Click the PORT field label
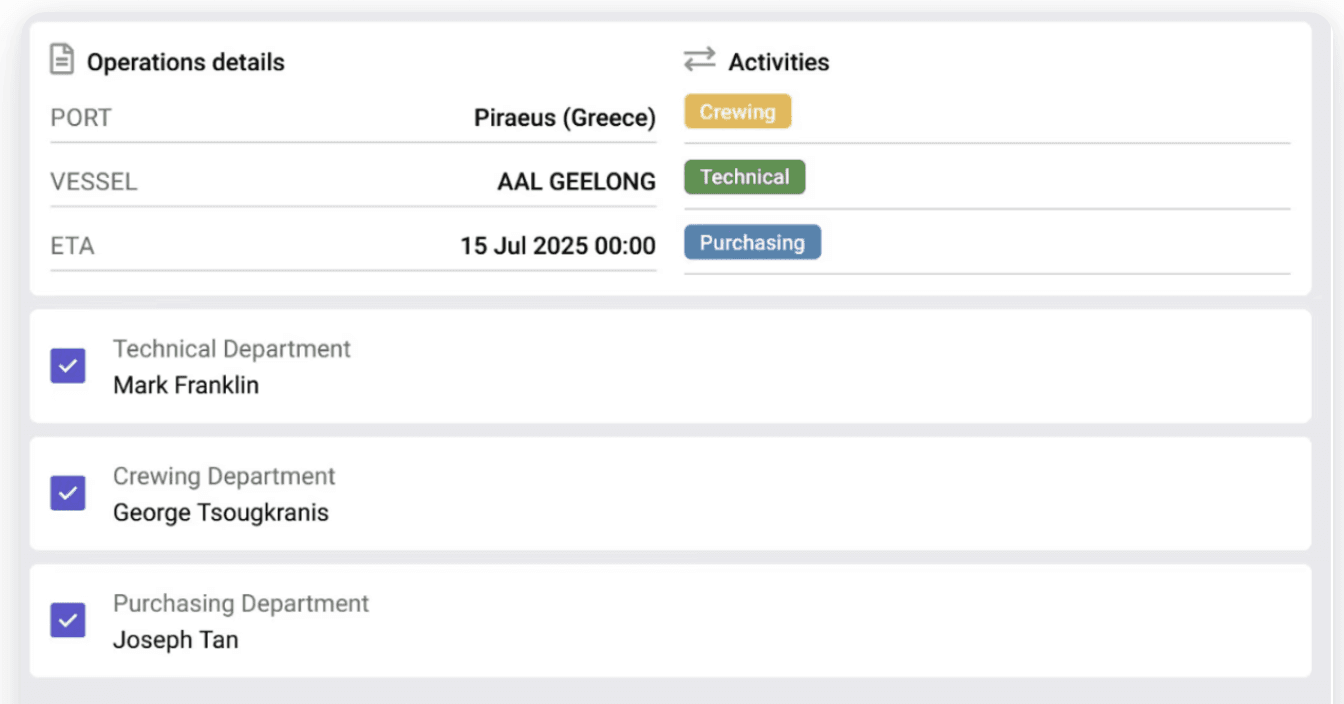This screenshot has height=704, width=1344. [80, 118]
